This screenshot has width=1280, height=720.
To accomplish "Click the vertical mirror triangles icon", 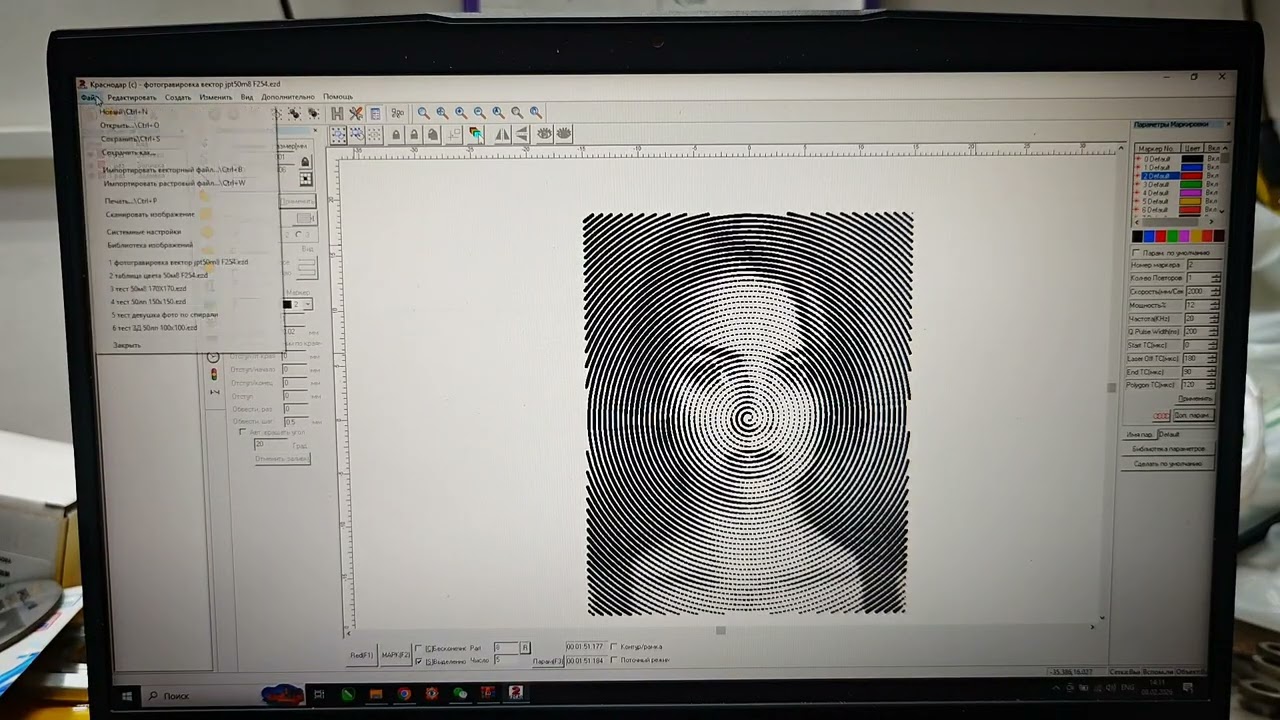I will click(x=522, y=134).
